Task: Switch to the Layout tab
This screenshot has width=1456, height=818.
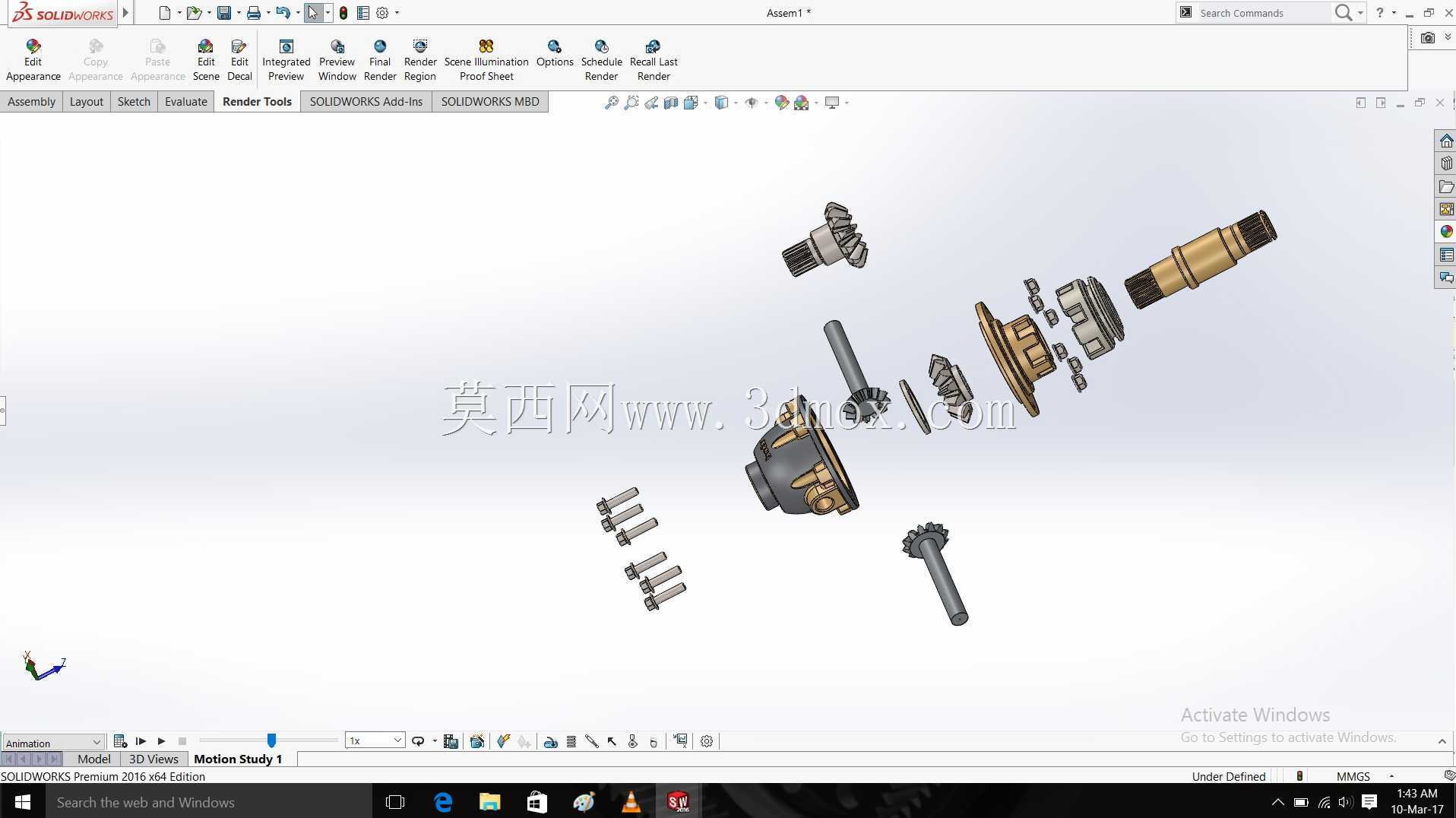Action: 87,102
